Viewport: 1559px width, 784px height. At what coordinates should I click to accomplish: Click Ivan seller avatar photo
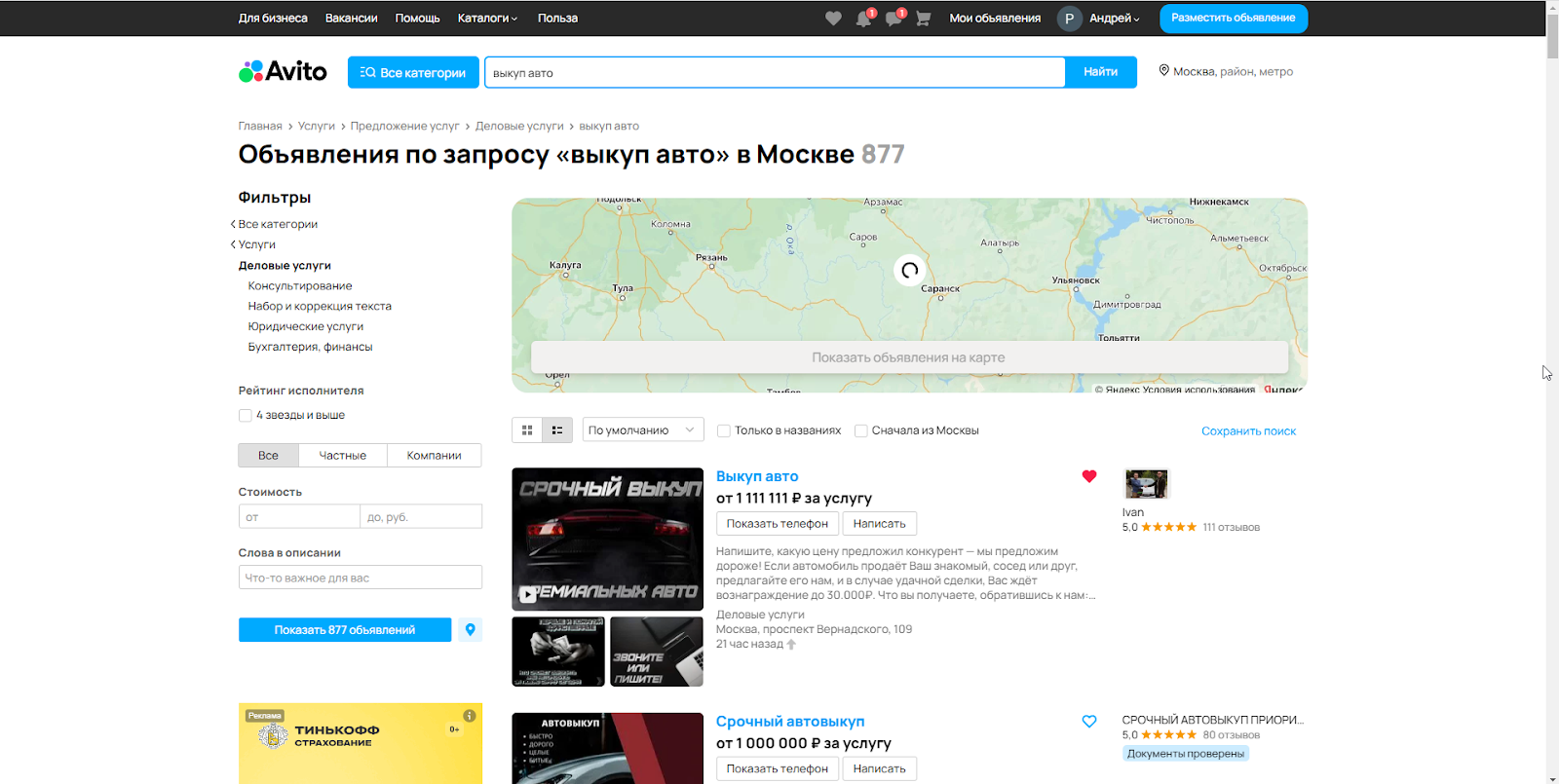(1146, 484)
